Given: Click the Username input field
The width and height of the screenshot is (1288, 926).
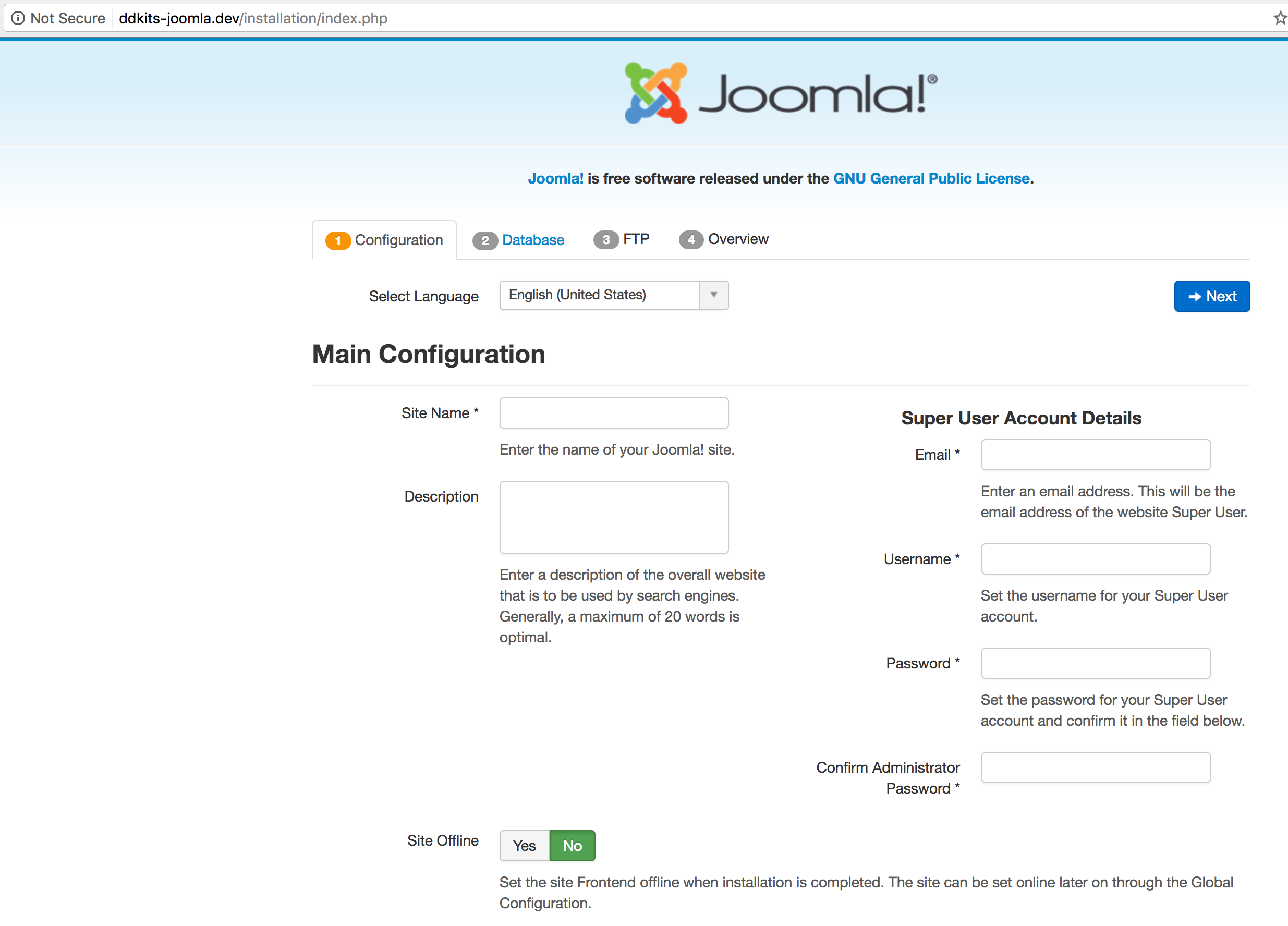Looking at the screenshot, I should (x=1096, y=559).
